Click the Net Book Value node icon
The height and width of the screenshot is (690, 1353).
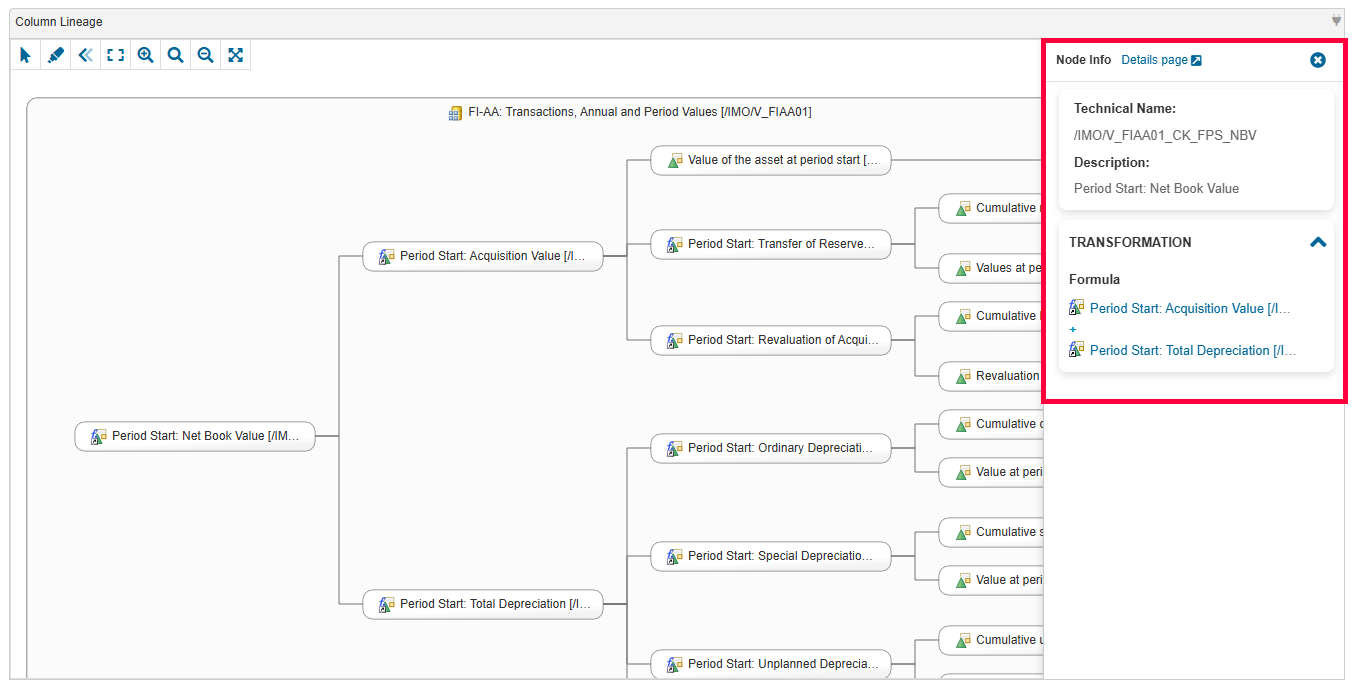98,436
